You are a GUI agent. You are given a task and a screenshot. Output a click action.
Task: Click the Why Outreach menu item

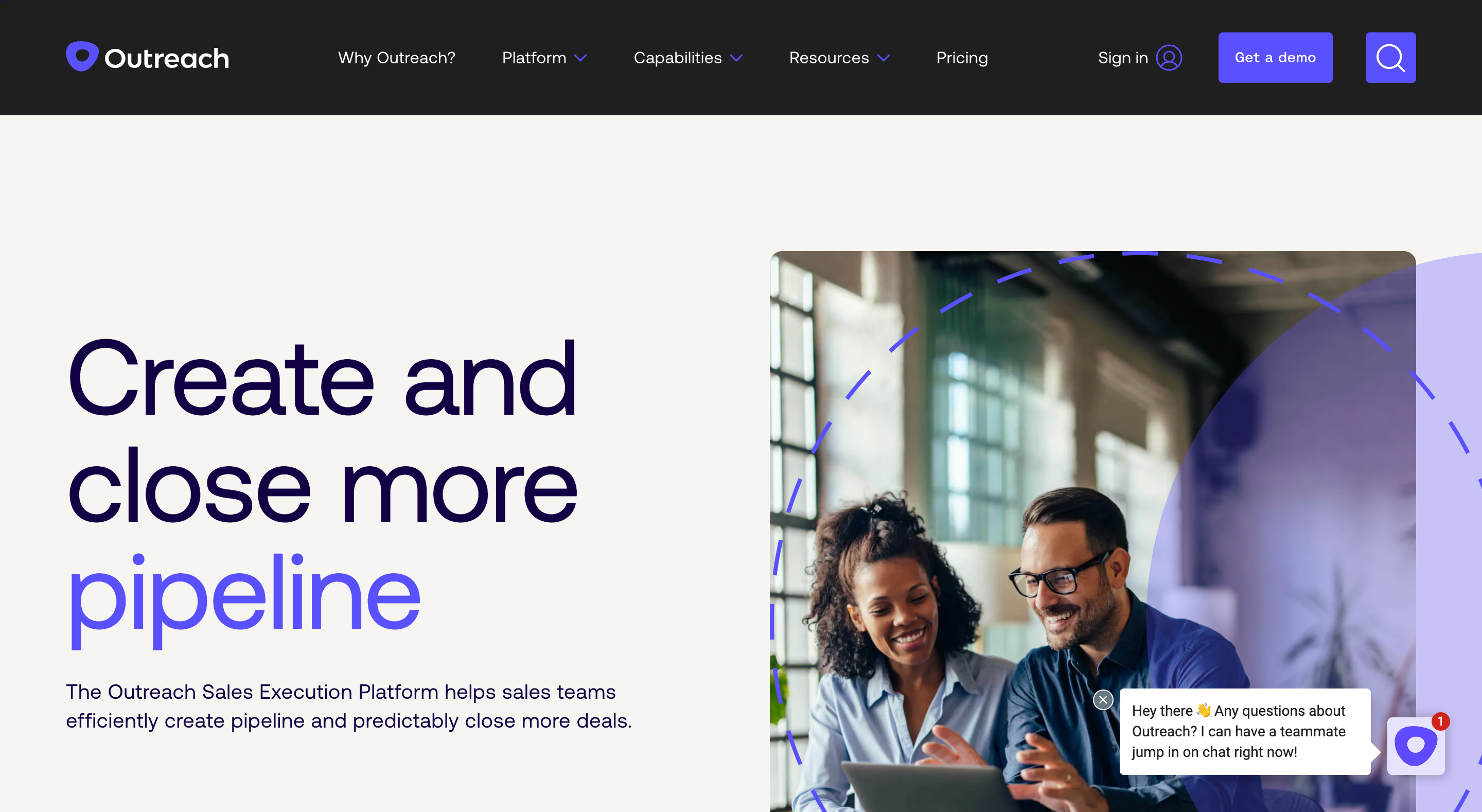point(397,57)
